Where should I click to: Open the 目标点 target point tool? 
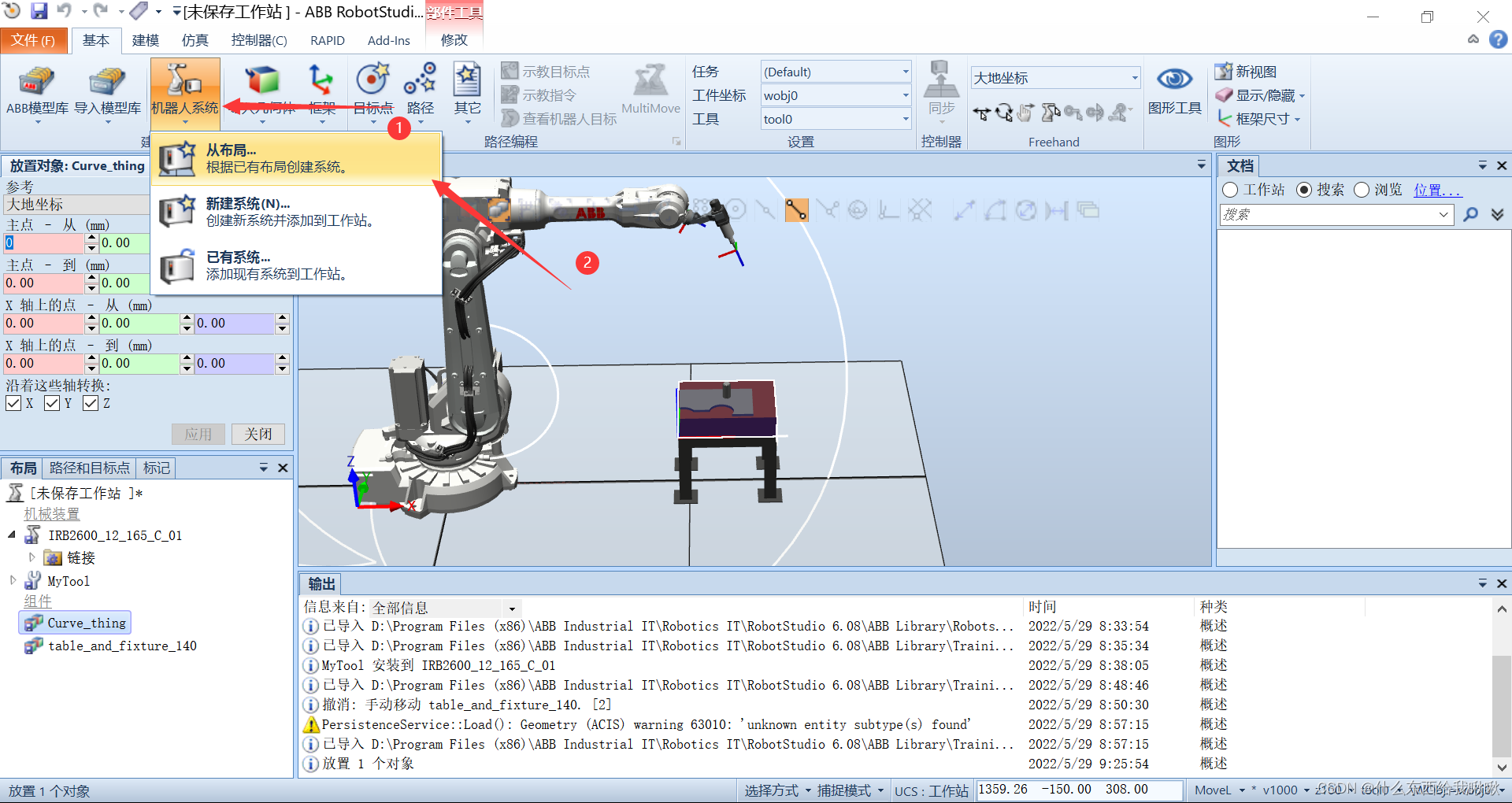point(372,91)
